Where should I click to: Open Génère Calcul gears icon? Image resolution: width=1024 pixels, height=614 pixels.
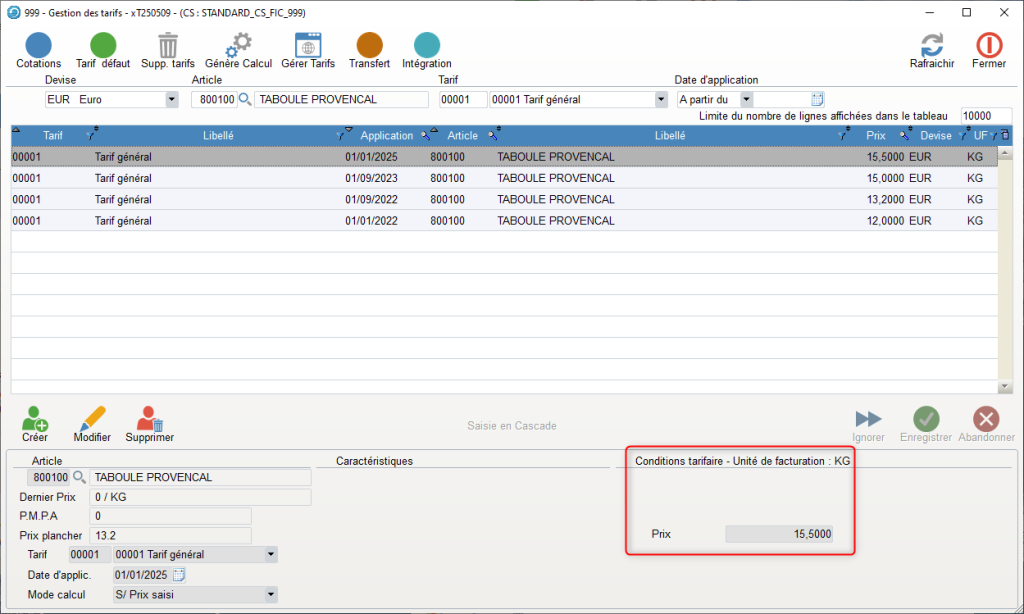pos(238,46)
